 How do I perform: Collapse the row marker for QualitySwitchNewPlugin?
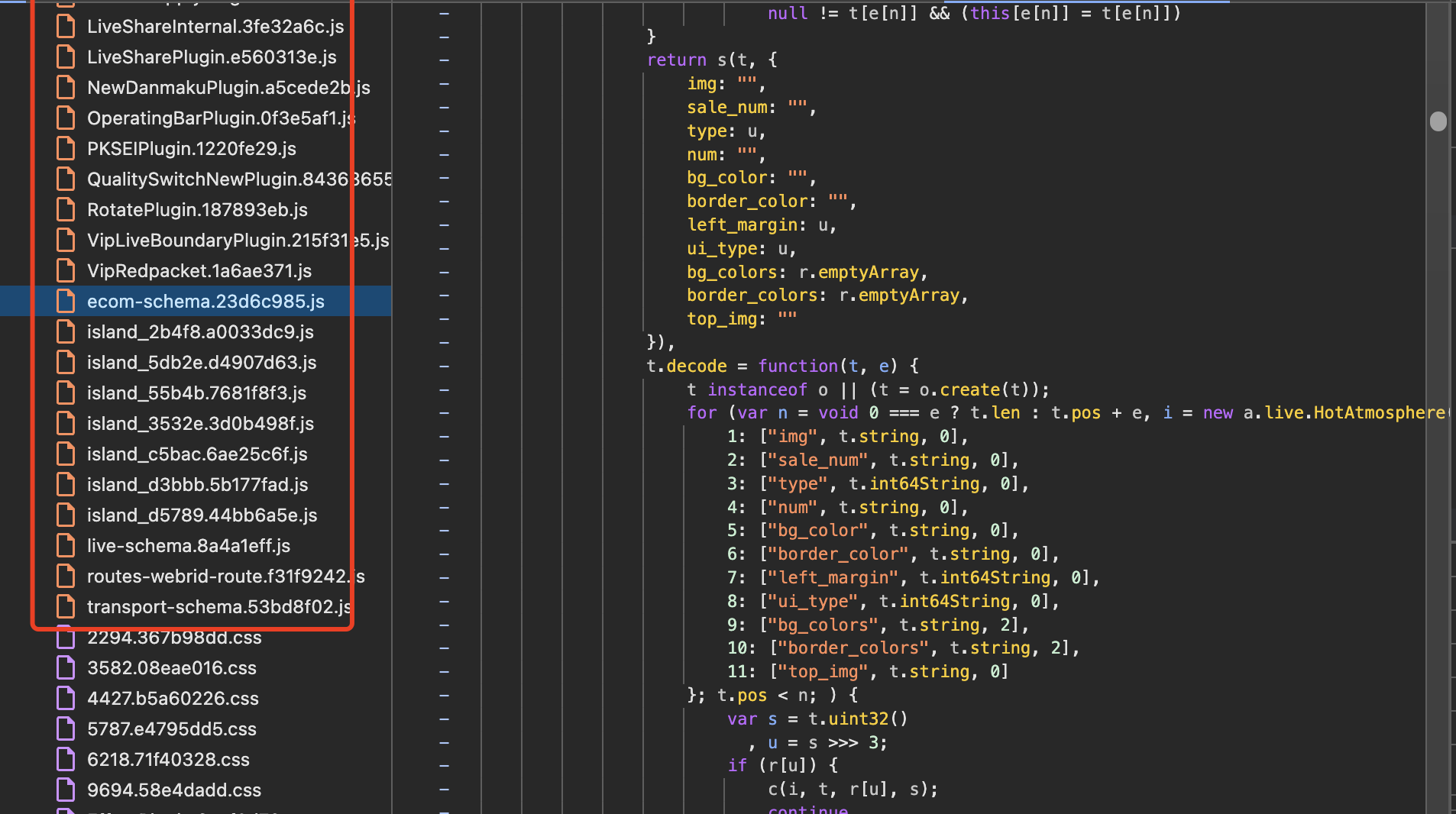tap(443, 177)
